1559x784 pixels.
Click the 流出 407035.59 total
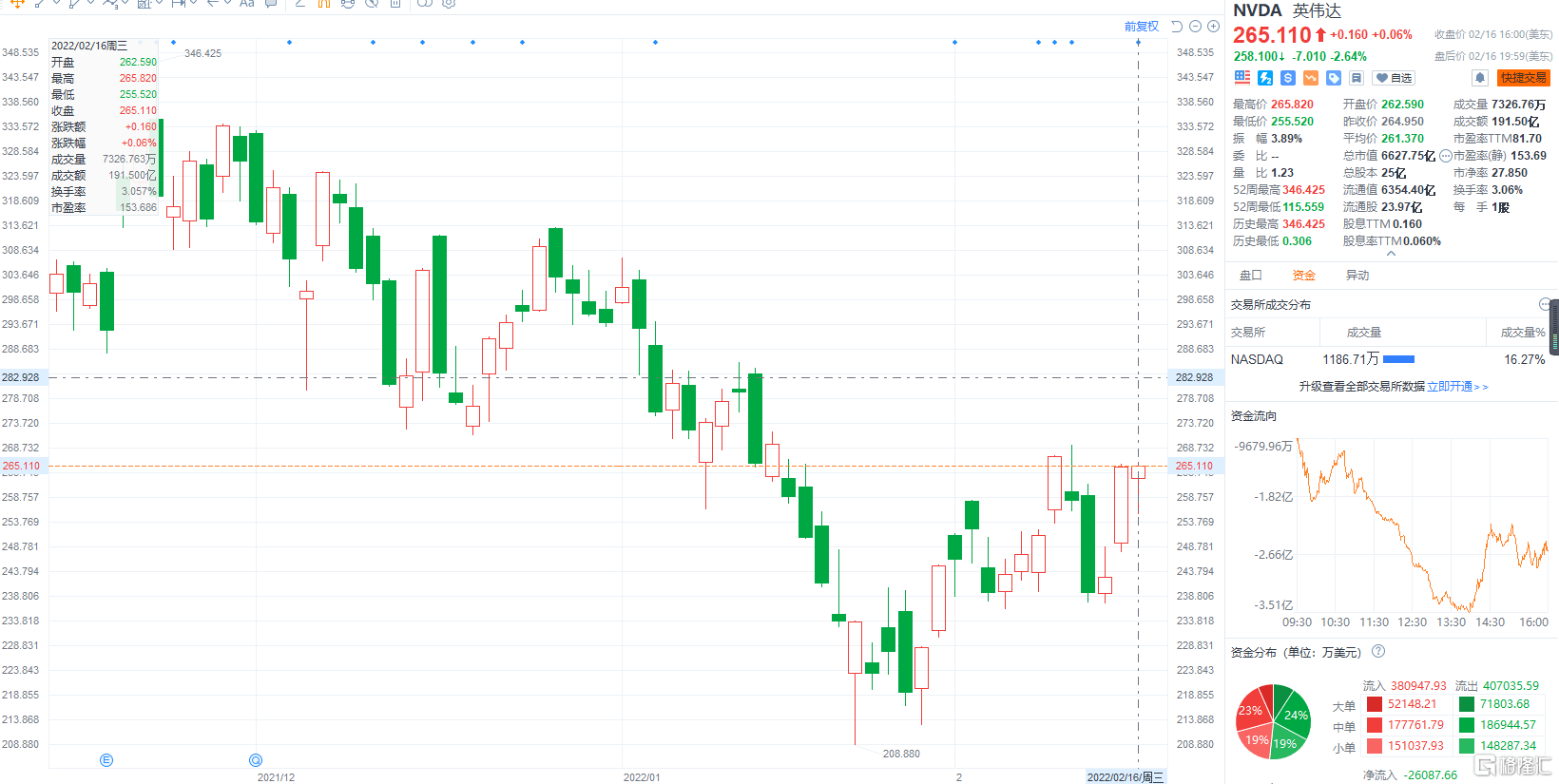1496,685
